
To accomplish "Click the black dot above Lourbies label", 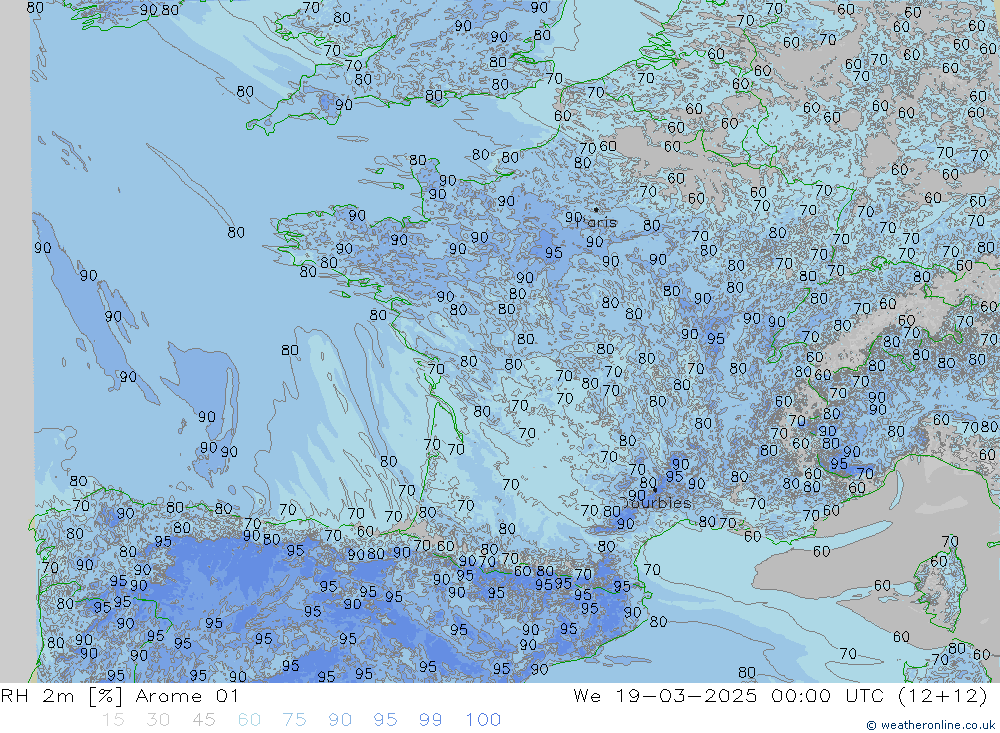I will tap(655, 490).
